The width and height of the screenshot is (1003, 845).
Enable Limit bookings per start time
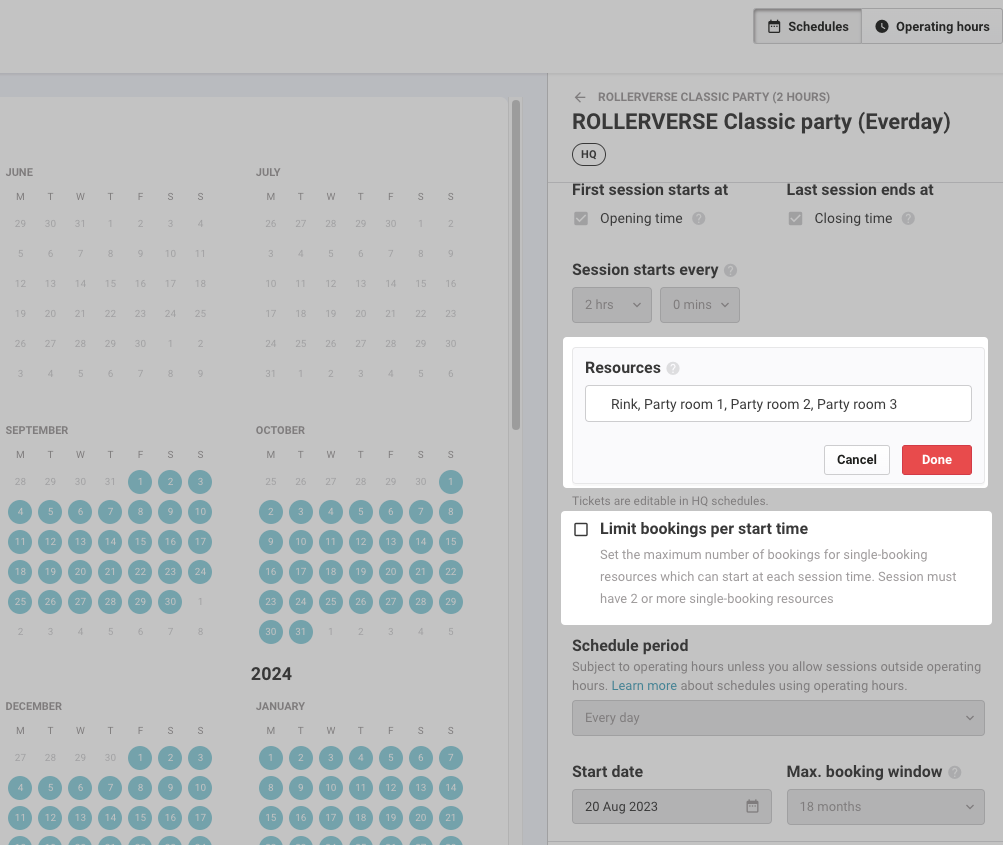[x=581, y=530]
